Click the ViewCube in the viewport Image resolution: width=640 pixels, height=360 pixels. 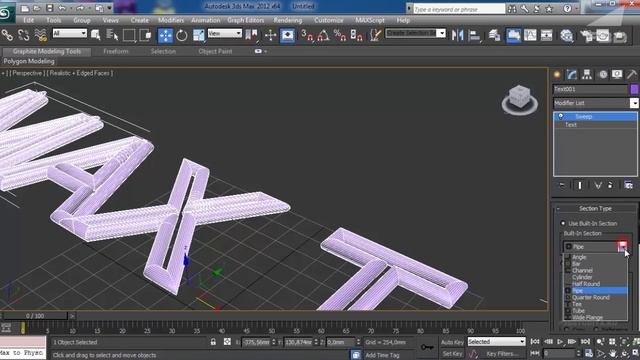pyautogui.click(x=520, y=100)
